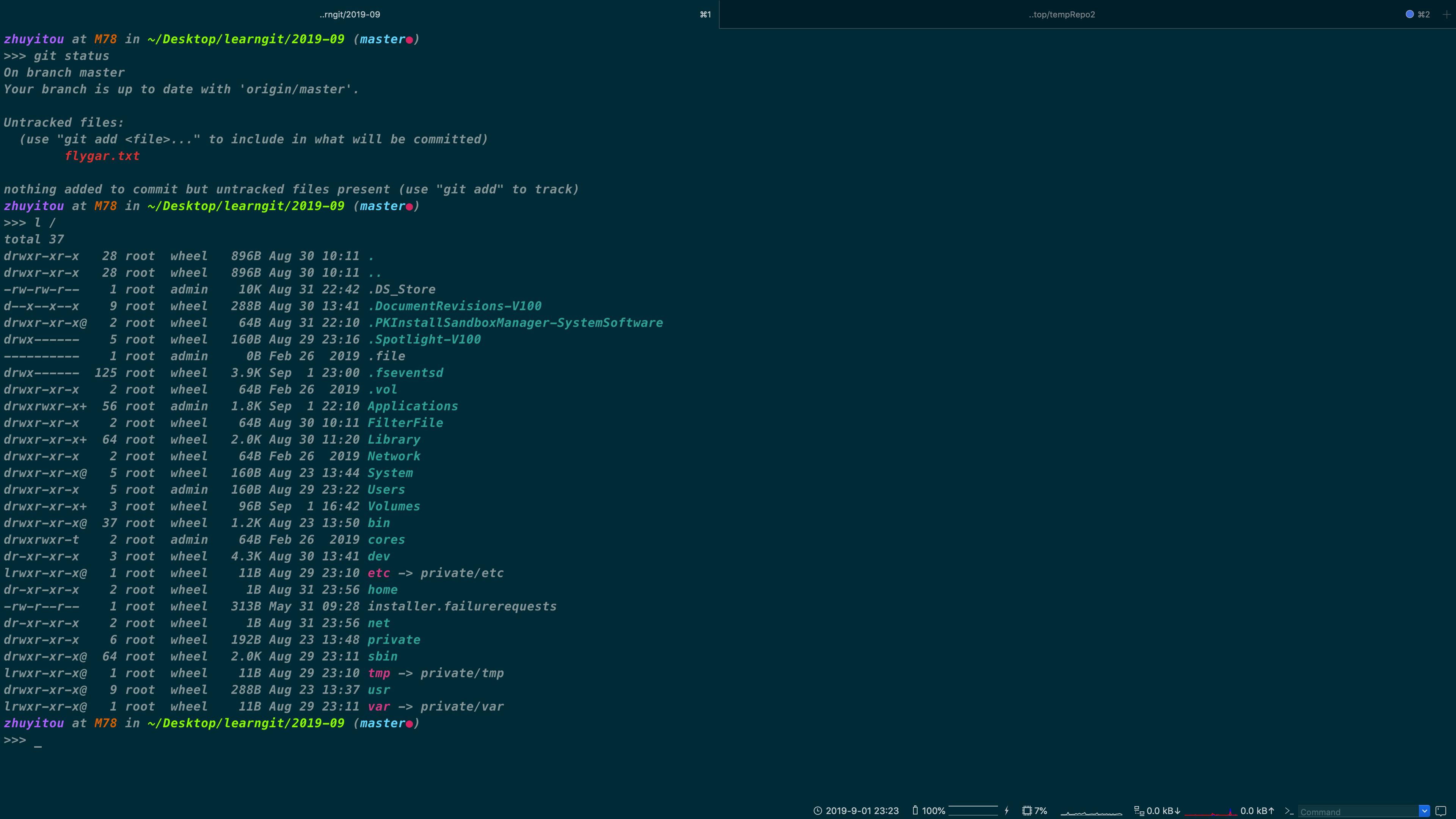The height and width of the screenshot is (819, 1456).
Task: Click the dev directory name
Action: [379, 556]
